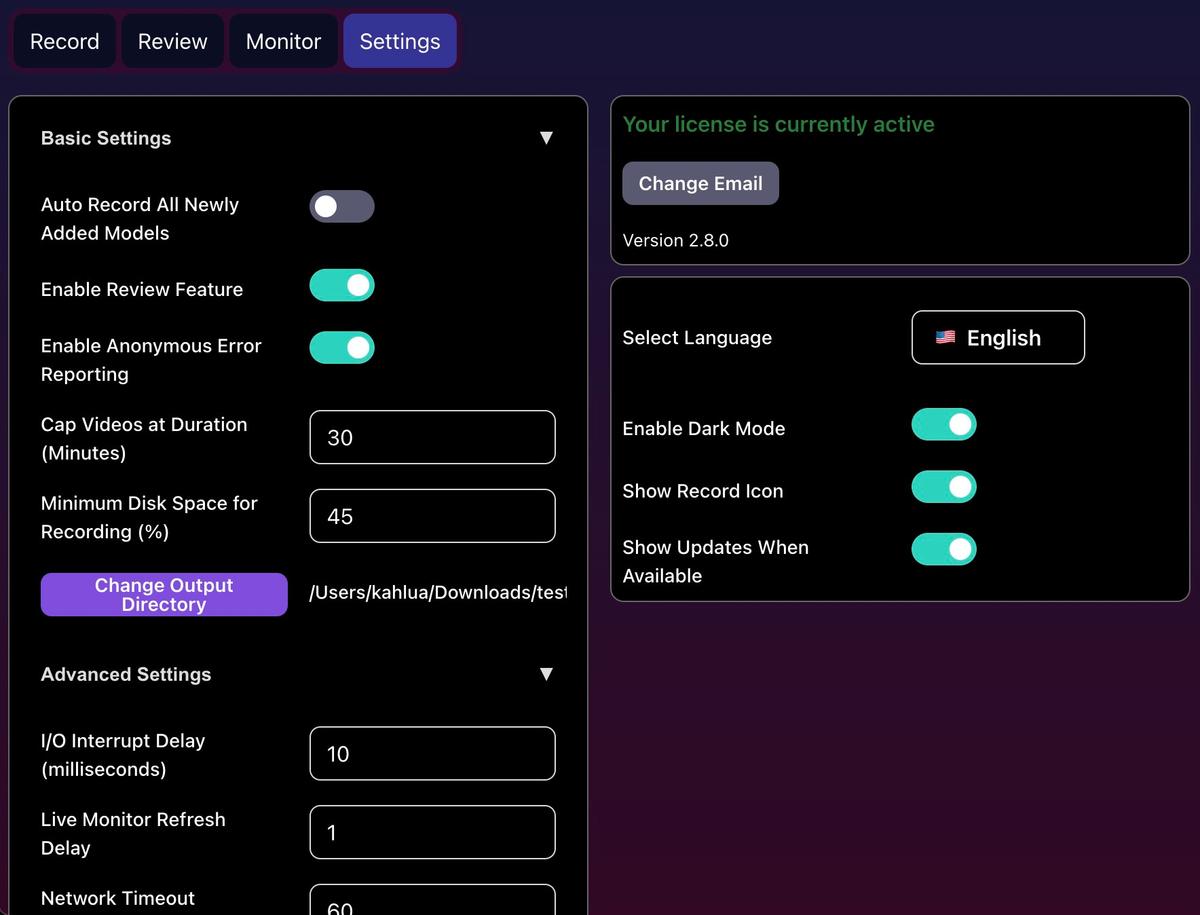This screenshot has height=915, width=1200.
Task: Click Change Output Directory button
Action: coord(164,595)
